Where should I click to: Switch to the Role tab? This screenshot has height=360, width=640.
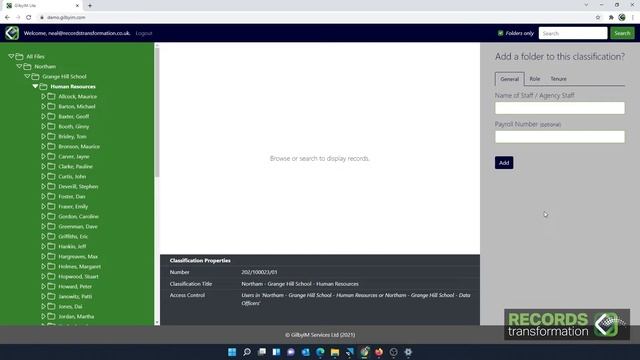535,79
